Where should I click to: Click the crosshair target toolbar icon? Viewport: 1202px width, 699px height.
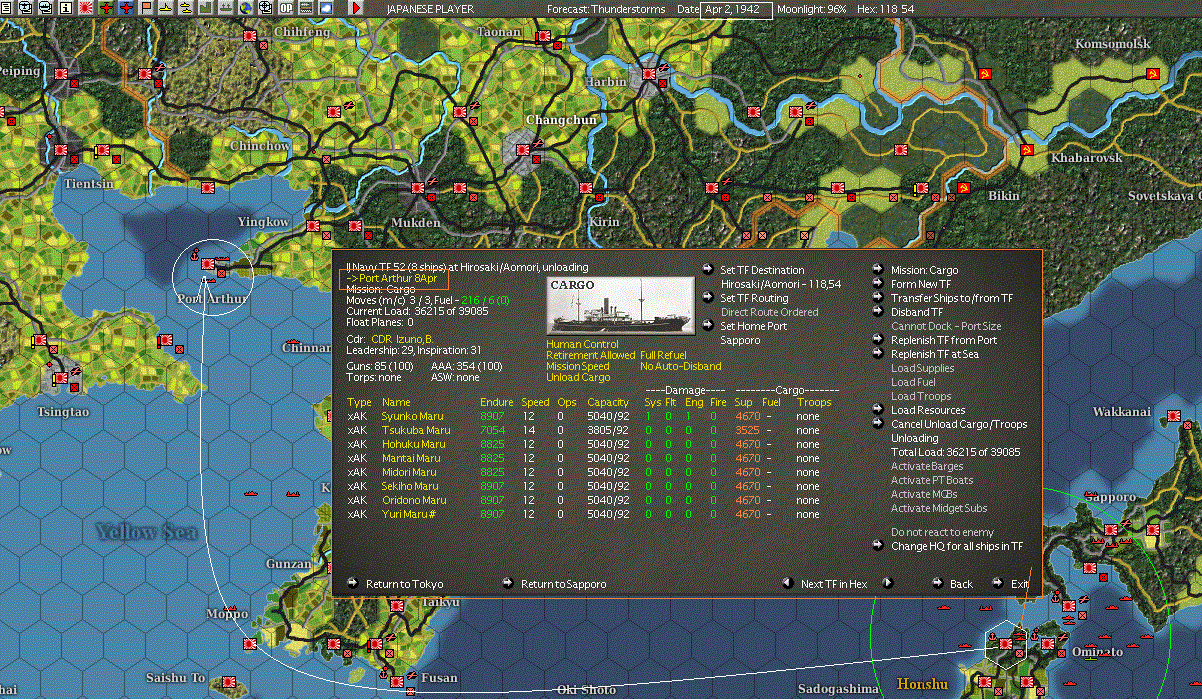click(x=265, y=8)
